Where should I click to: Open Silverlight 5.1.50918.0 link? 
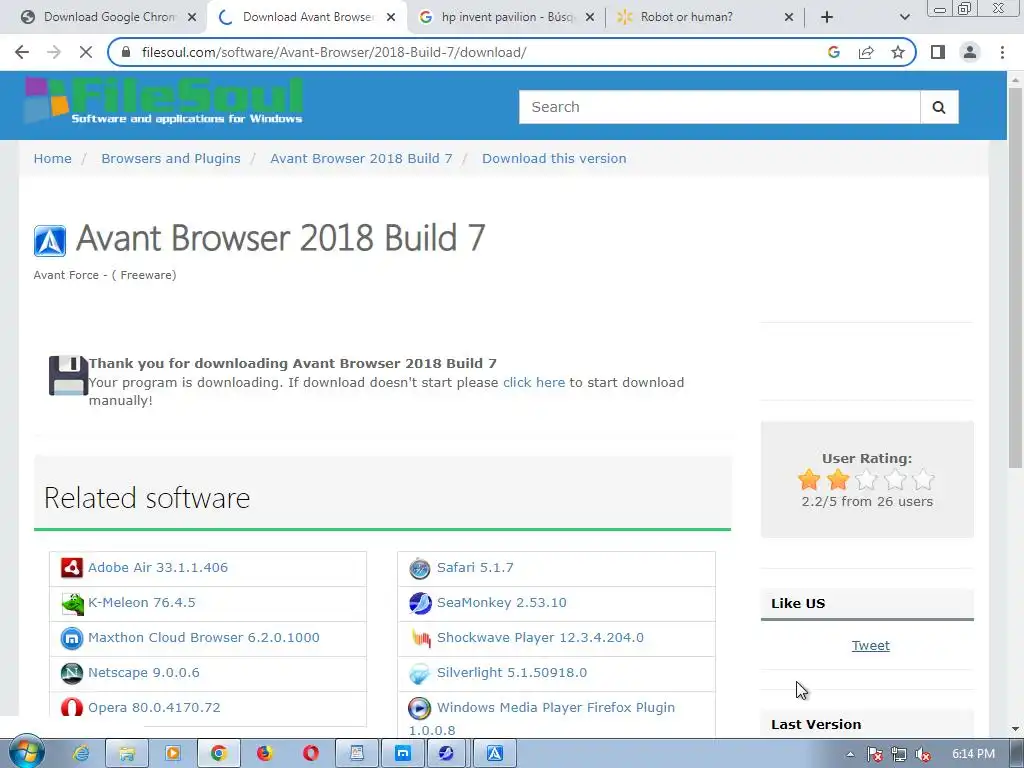[x=512, y=673]
